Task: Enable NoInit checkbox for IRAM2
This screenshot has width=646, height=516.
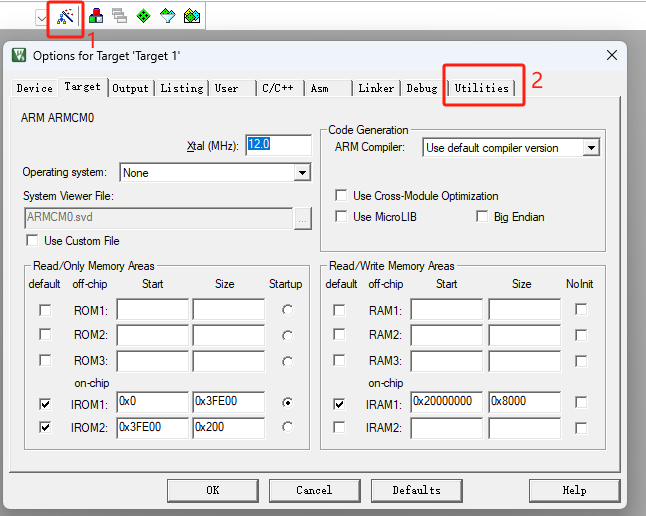Action: (581, 428)
